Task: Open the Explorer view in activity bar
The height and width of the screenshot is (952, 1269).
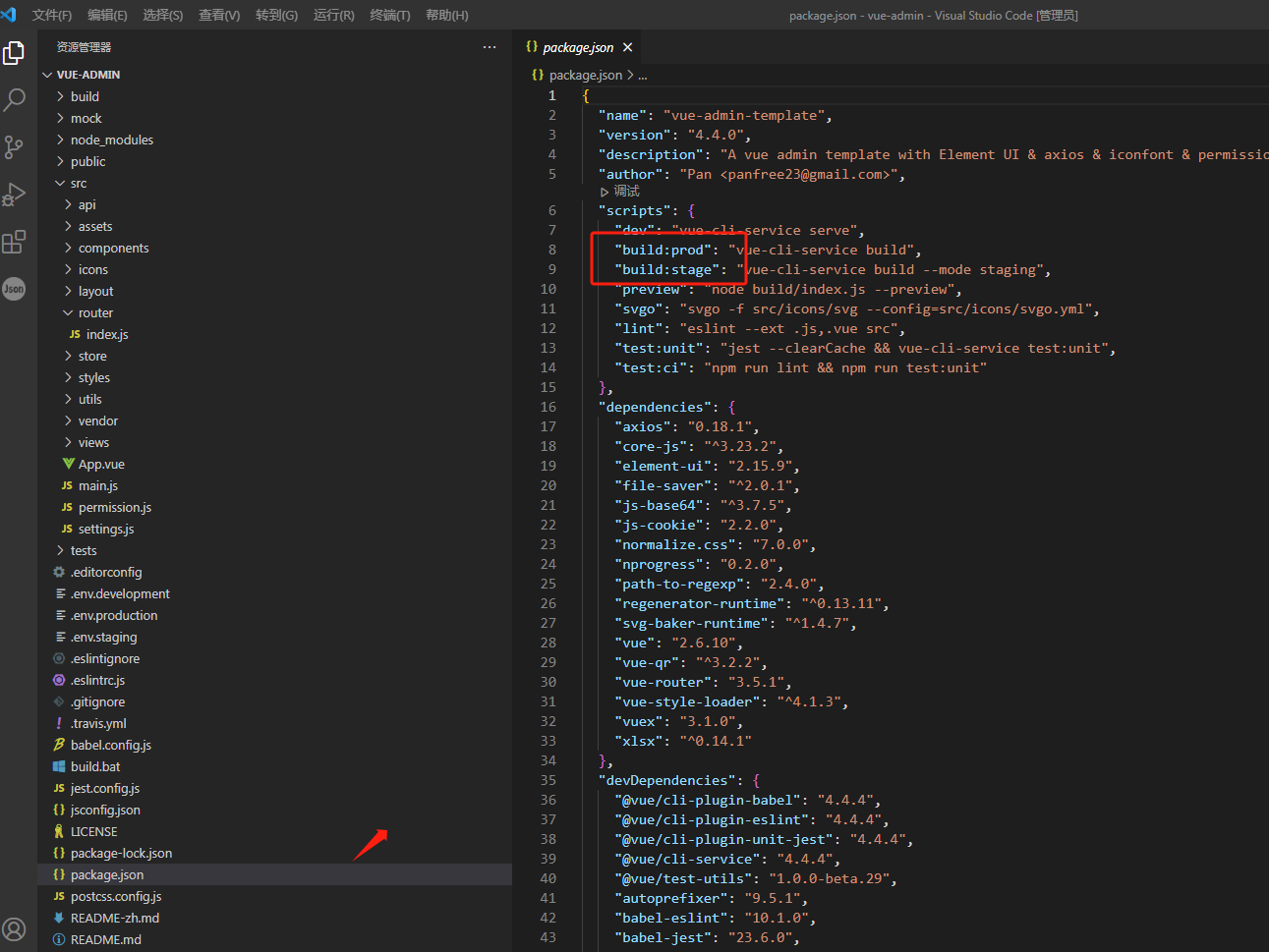Action: click(x=14, y=53)
